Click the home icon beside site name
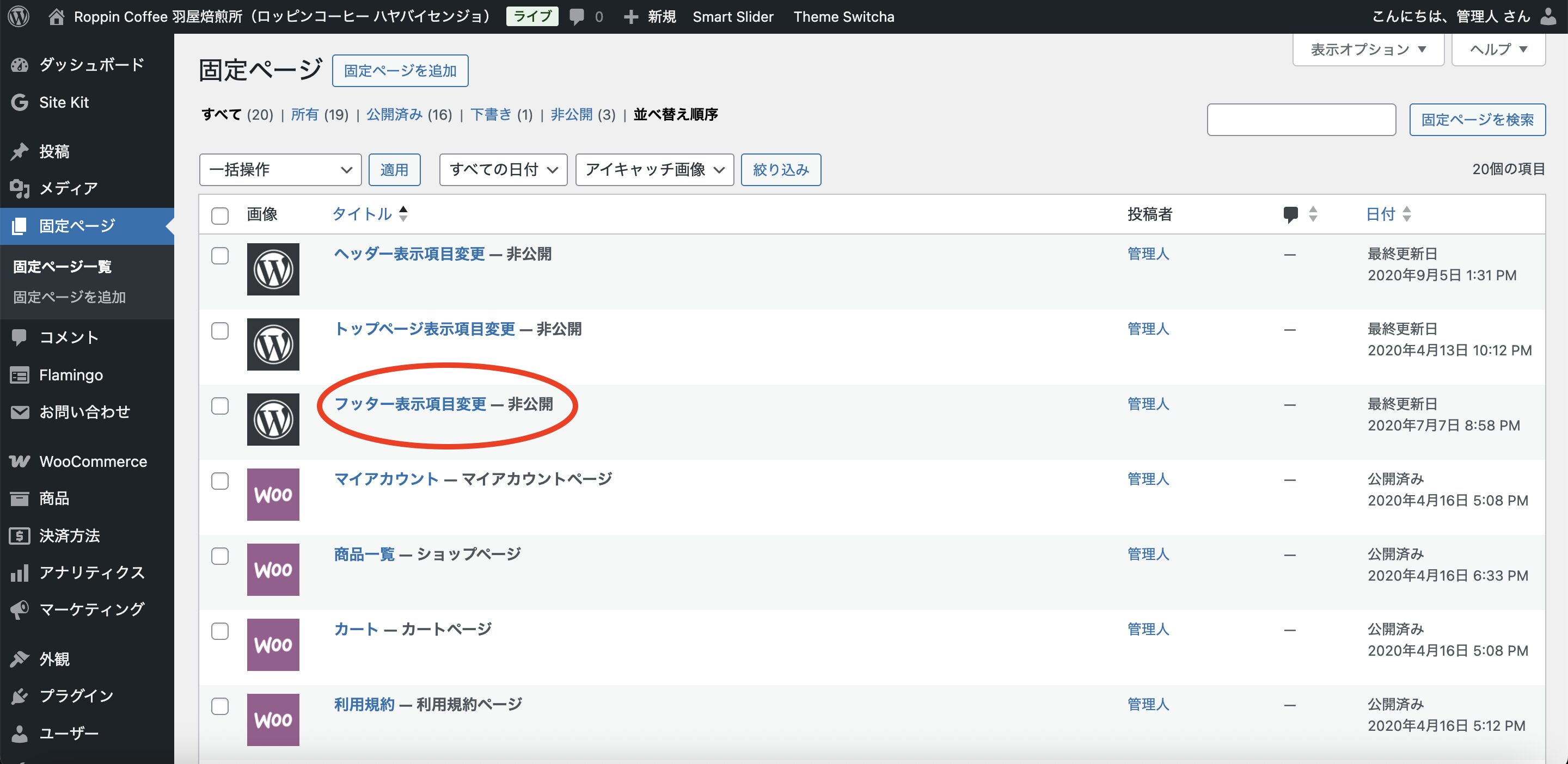 click(x=56, y=16)
